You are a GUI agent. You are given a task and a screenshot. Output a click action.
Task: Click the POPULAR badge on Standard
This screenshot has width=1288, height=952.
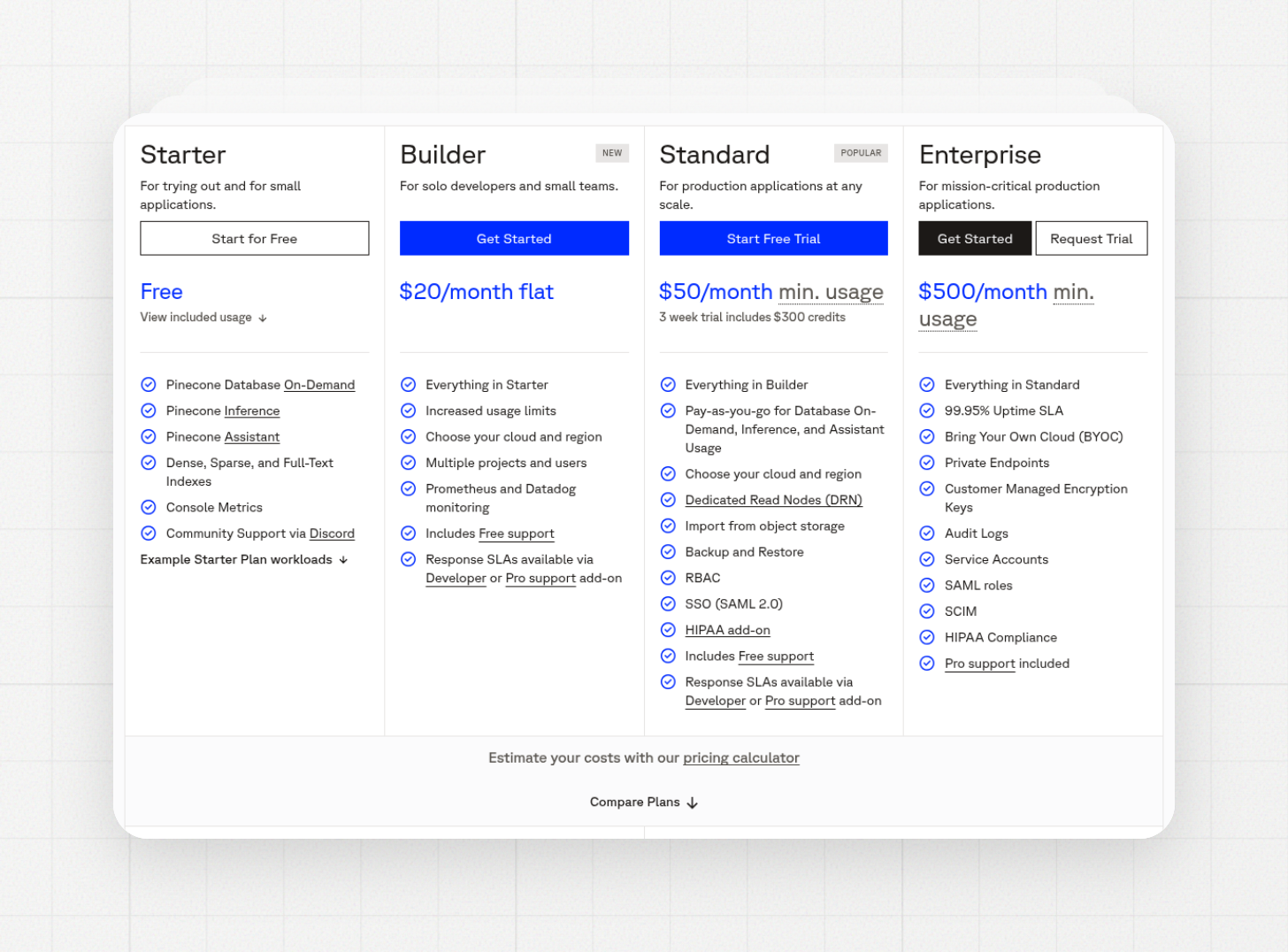[x=861, y=153]
